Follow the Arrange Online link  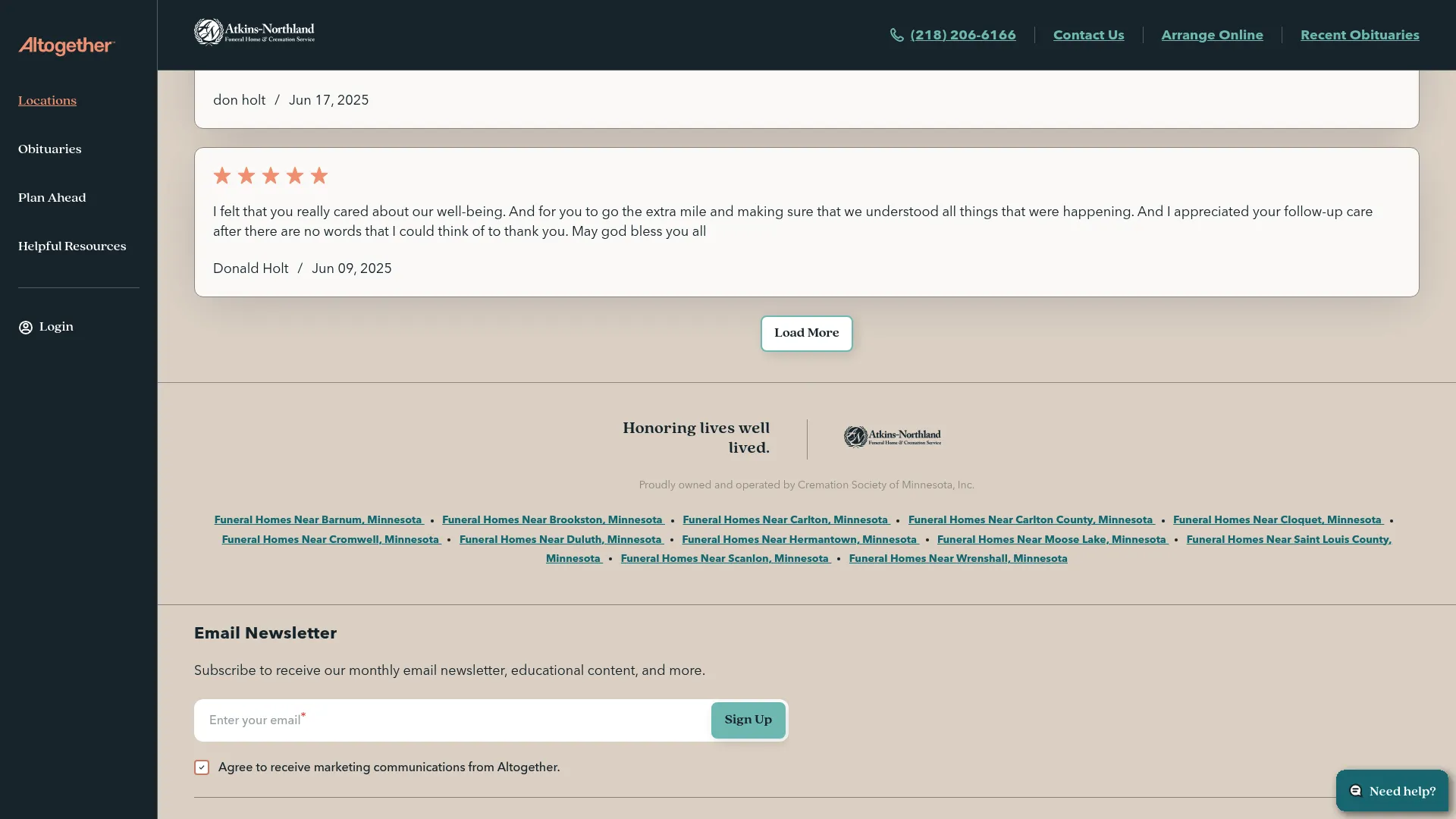click(1212, 36)
